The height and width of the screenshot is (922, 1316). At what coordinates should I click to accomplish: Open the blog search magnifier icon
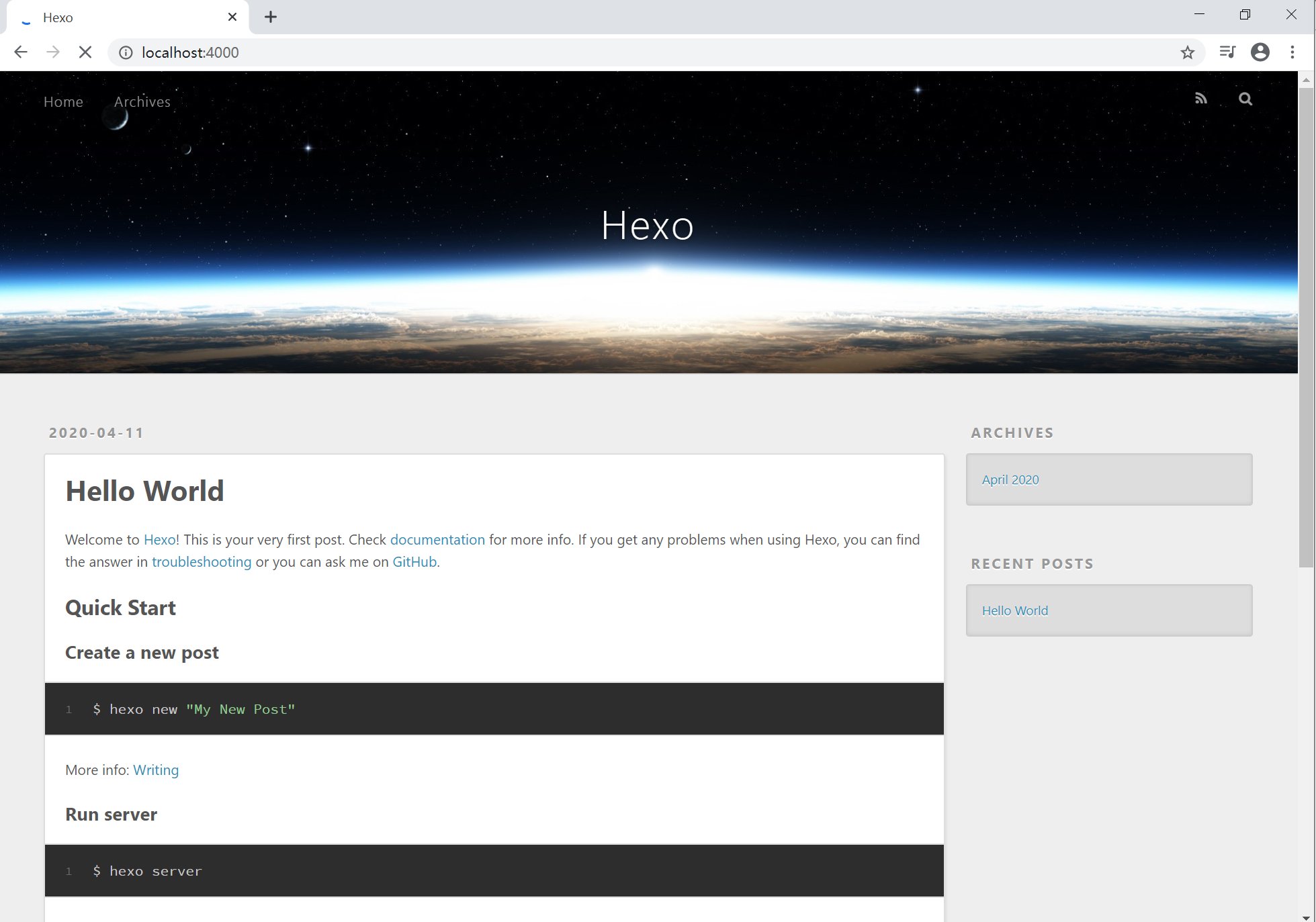pos(1245,99)
